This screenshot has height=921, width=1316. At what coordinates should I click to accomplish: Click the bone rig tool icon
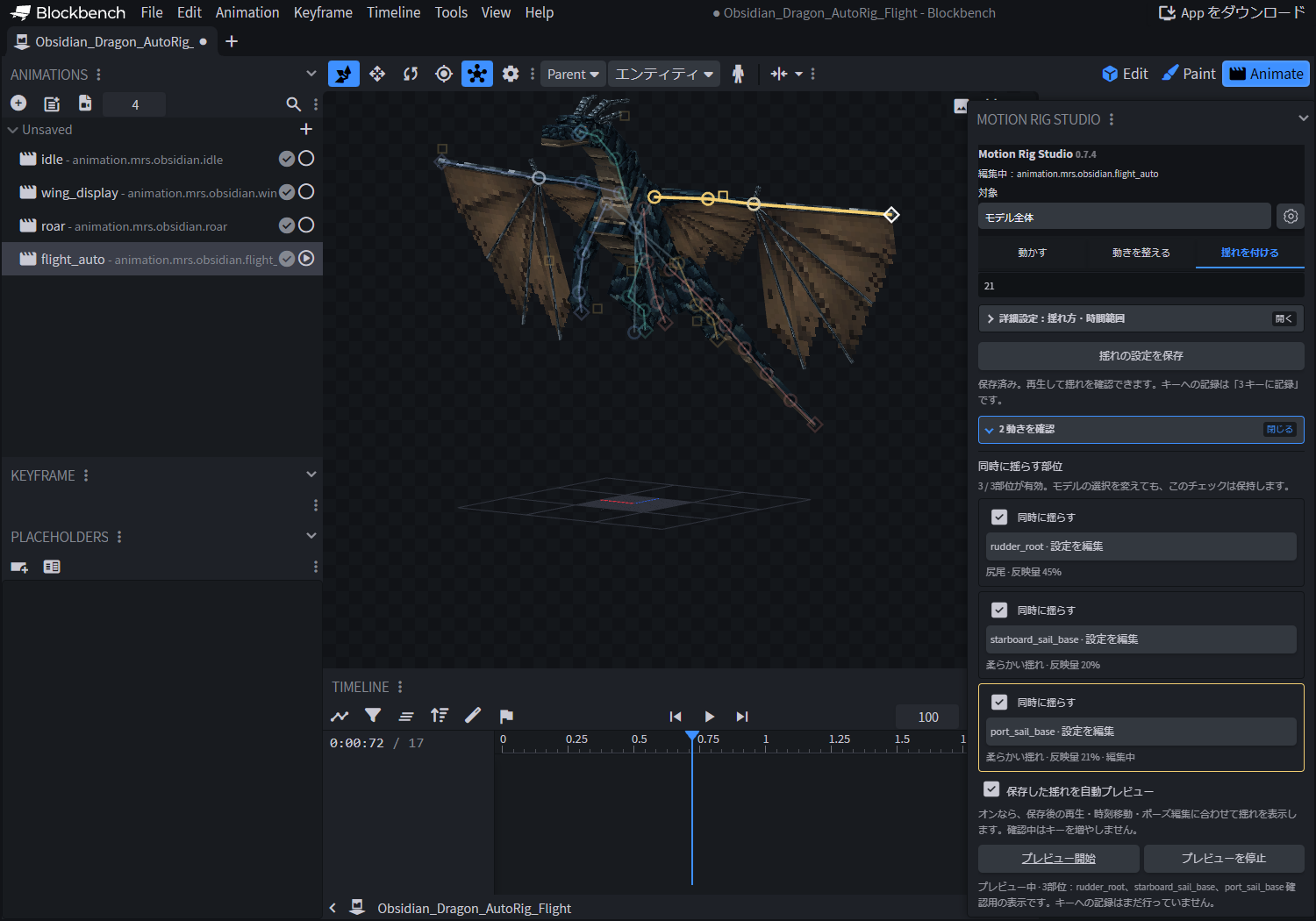pos(477,74)
